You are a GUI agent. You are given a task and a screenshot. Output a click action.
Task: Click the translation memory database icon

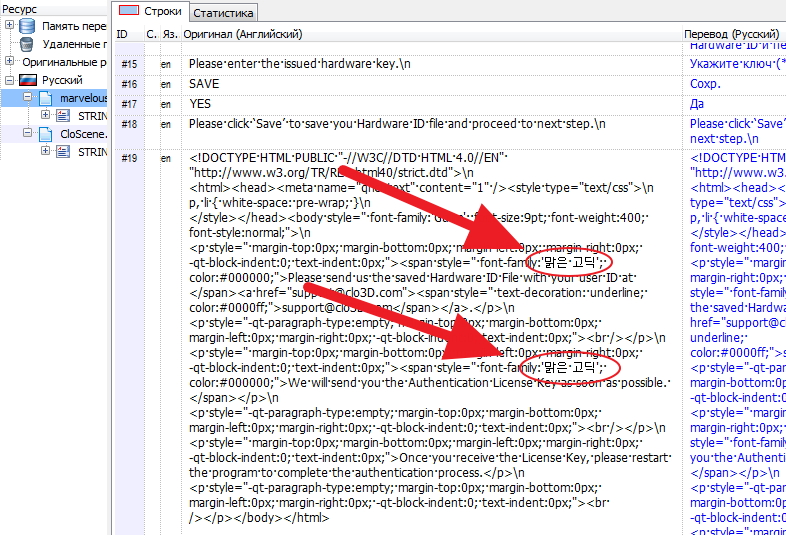[x=26, y=26]
